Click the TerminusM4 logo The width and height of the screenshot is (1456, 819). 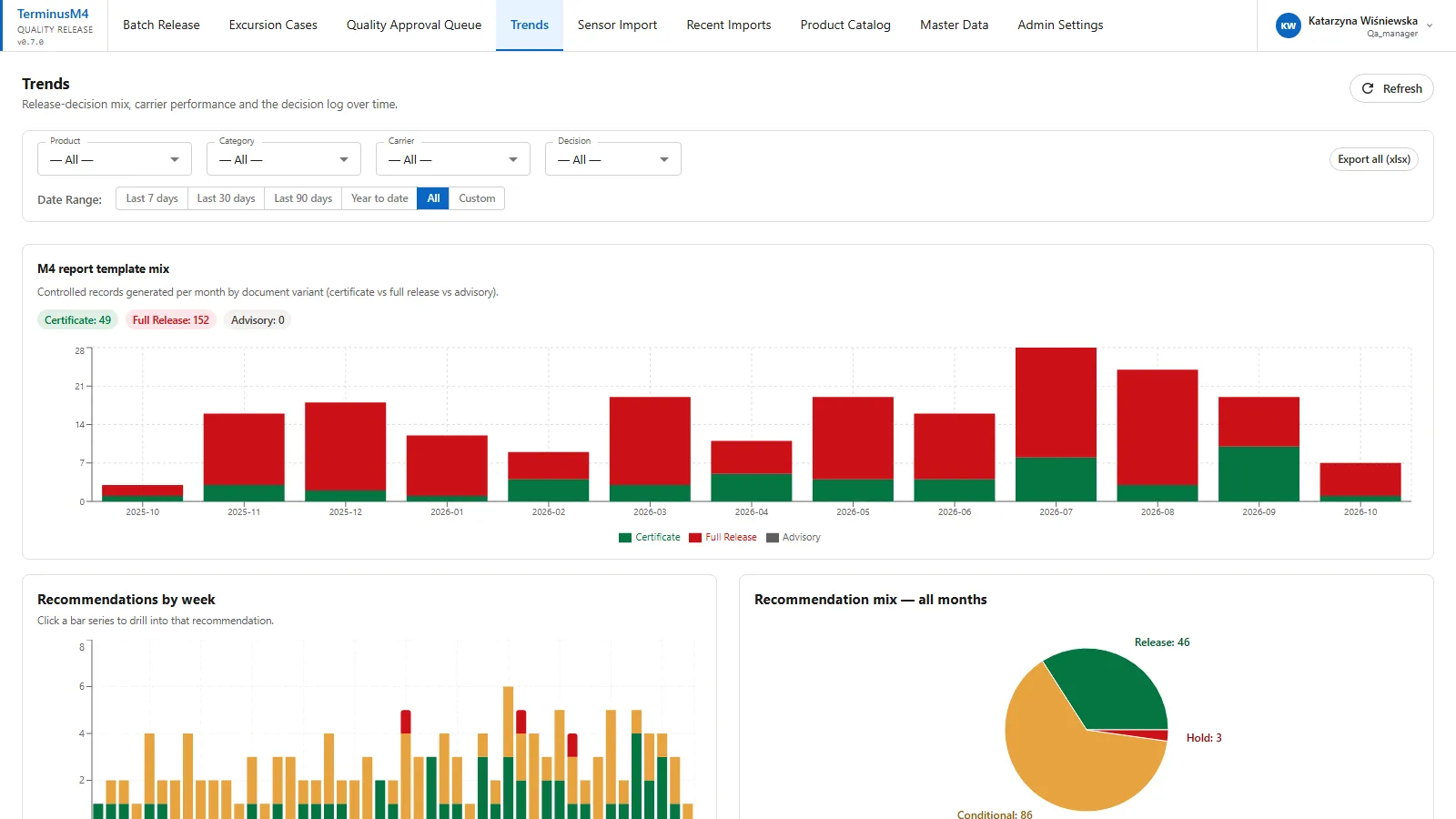click(x=54, y=15)
